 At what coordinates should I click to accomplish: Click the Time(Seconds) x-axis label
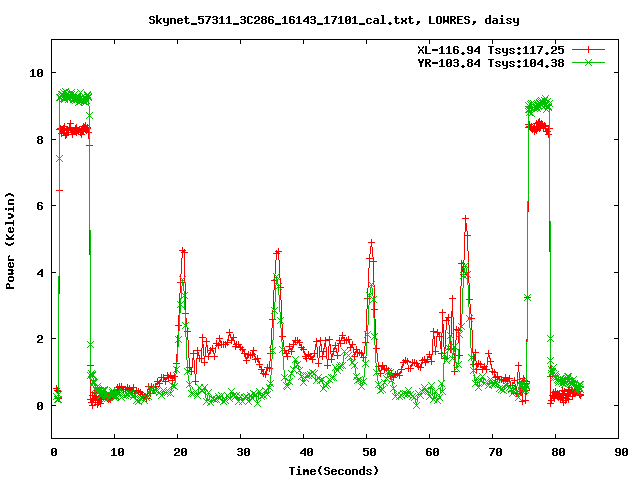333,471
